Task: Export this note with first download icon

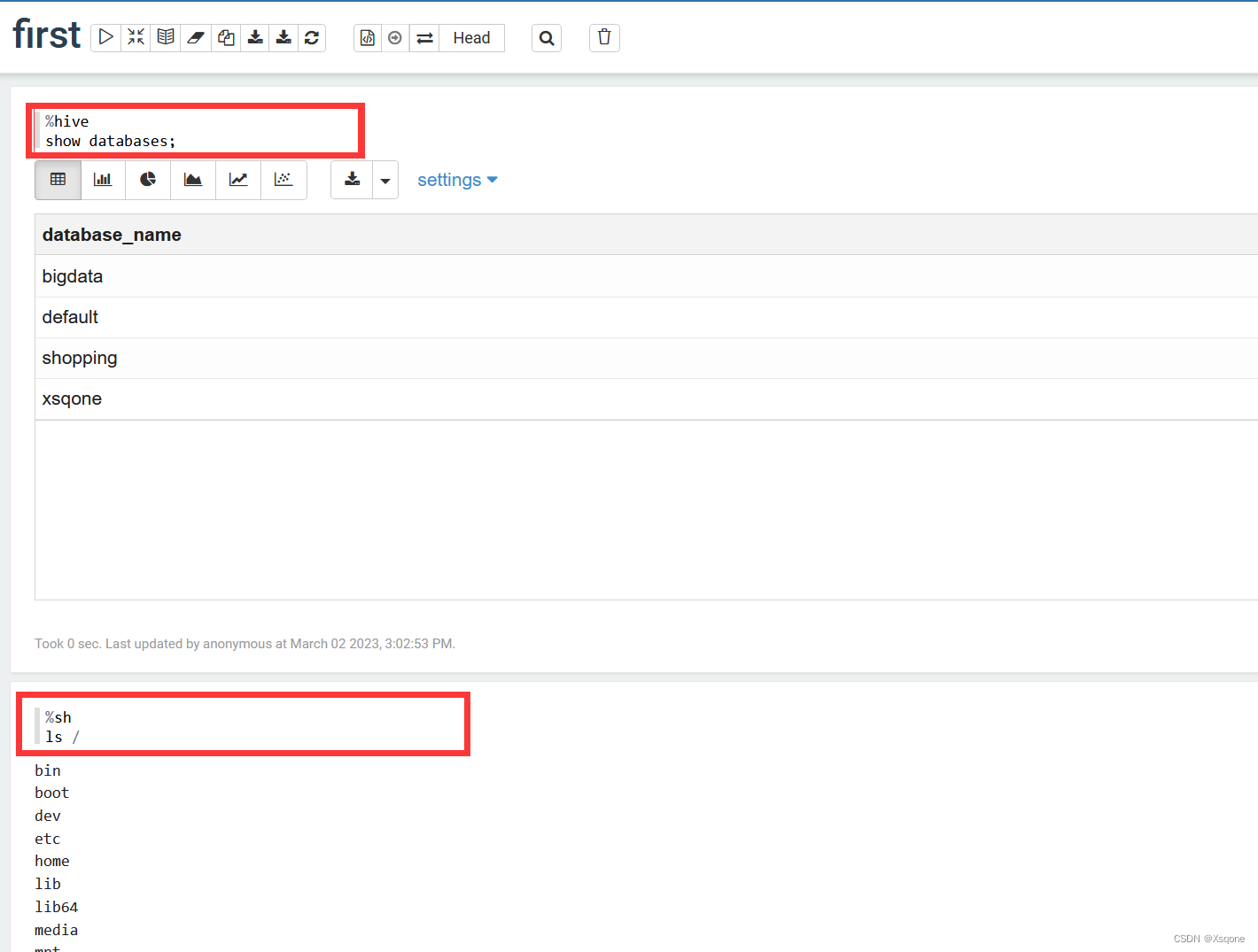Action: pos(255,37)
